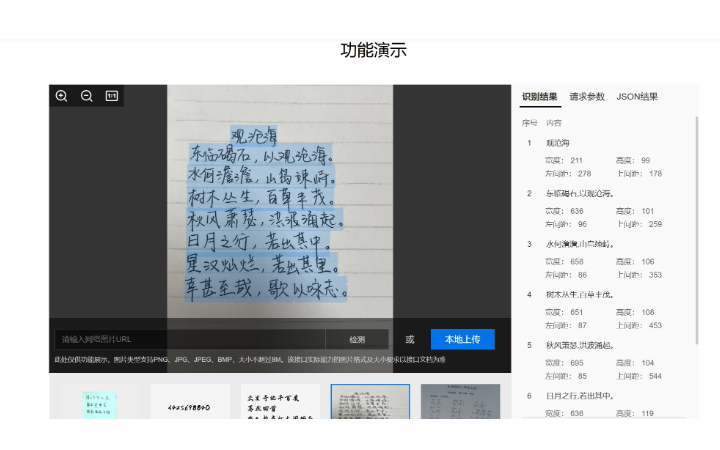Image resolution: width=720 pixels, height=450 pixels.
Task: Select result row 4 树木丛生,百草丰茂
Action: point(579,294)
